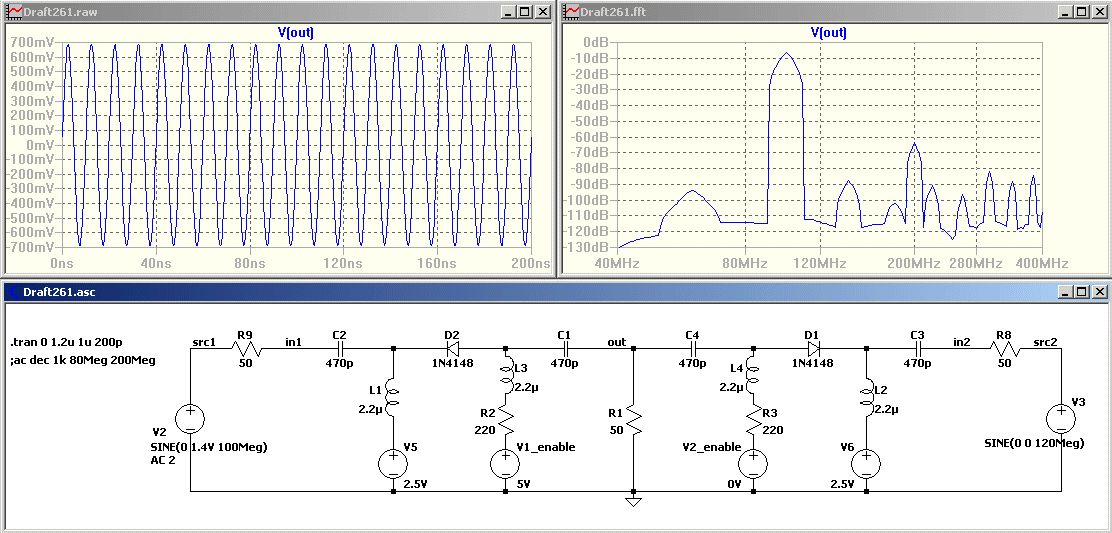Select capacitor C2 symbol after in1
The image size is (1112, 533).
[339, 348]
